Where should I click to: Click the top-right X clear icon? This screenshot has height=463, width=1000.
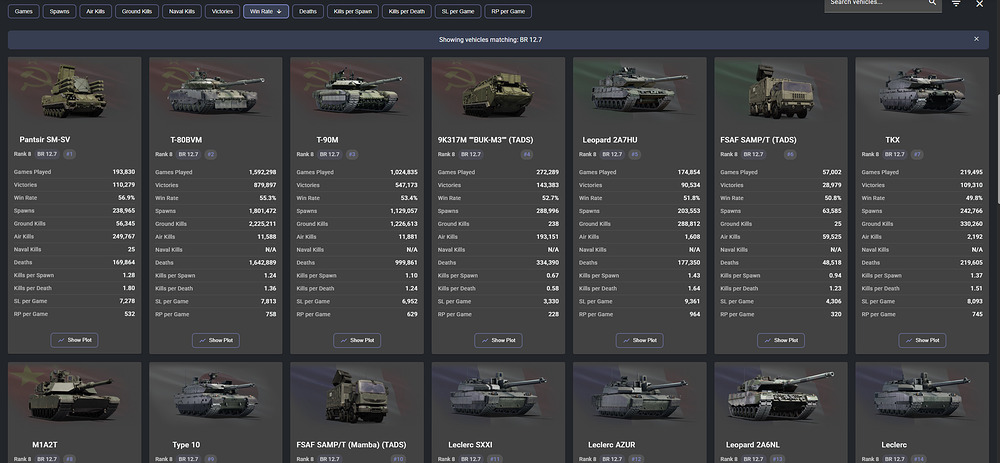tap(980, 4)
